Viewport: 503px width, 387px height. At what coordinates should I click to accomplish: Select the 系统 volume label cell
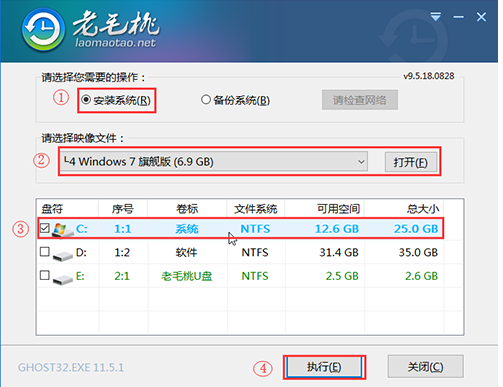click(187, 229)
